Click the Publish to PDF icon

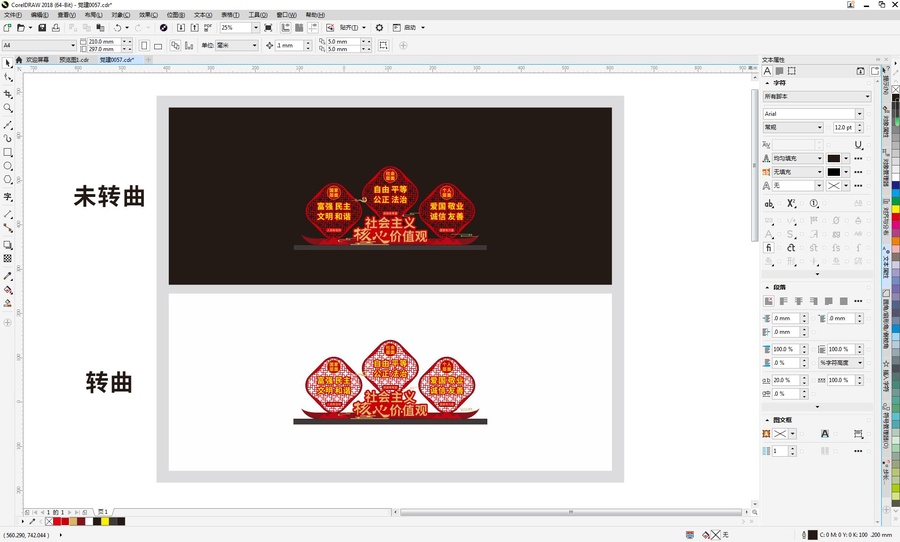[x=208, y=28]
